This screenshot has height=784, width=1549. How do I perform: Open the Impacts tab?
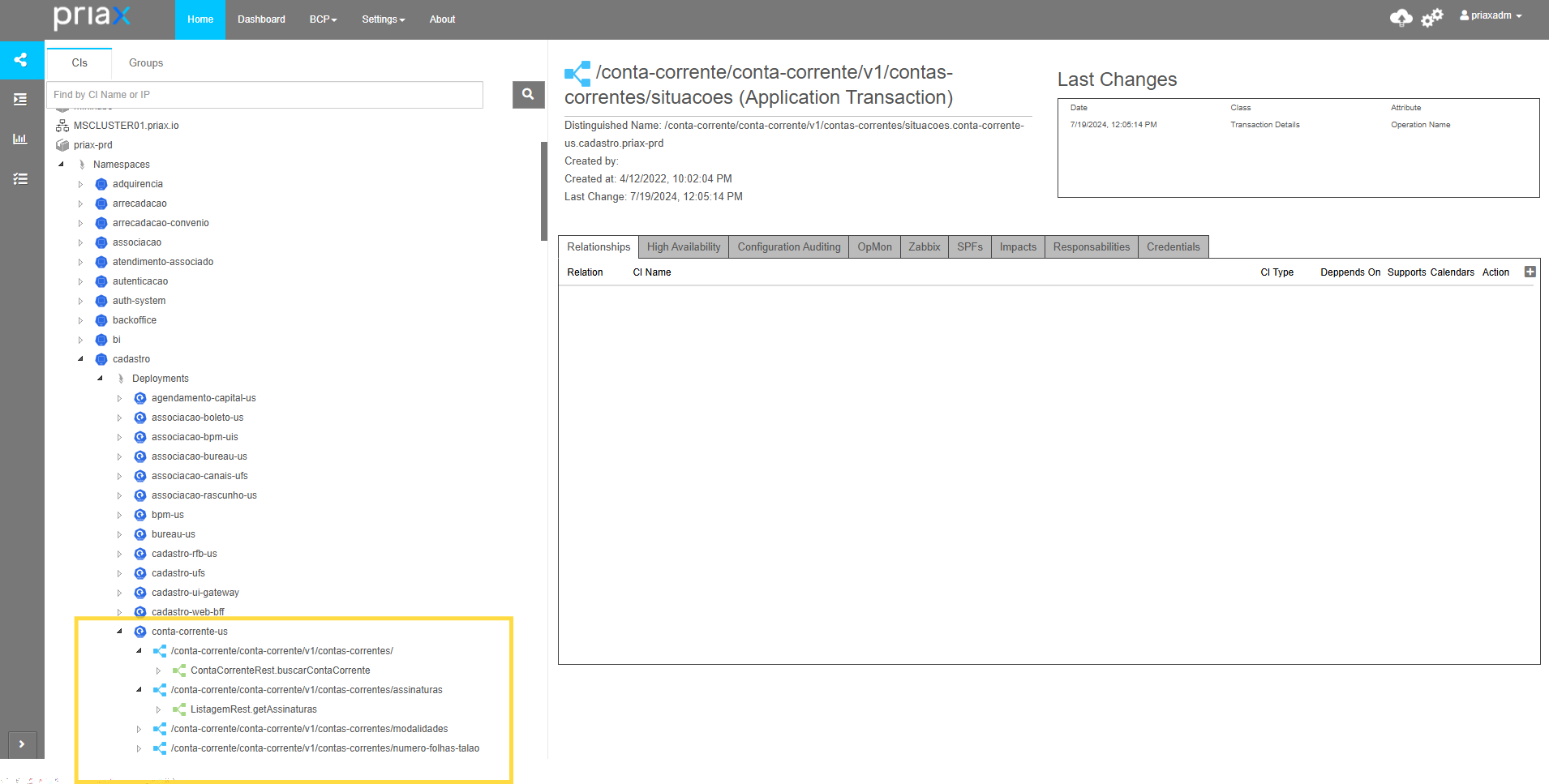[1018, 247]
